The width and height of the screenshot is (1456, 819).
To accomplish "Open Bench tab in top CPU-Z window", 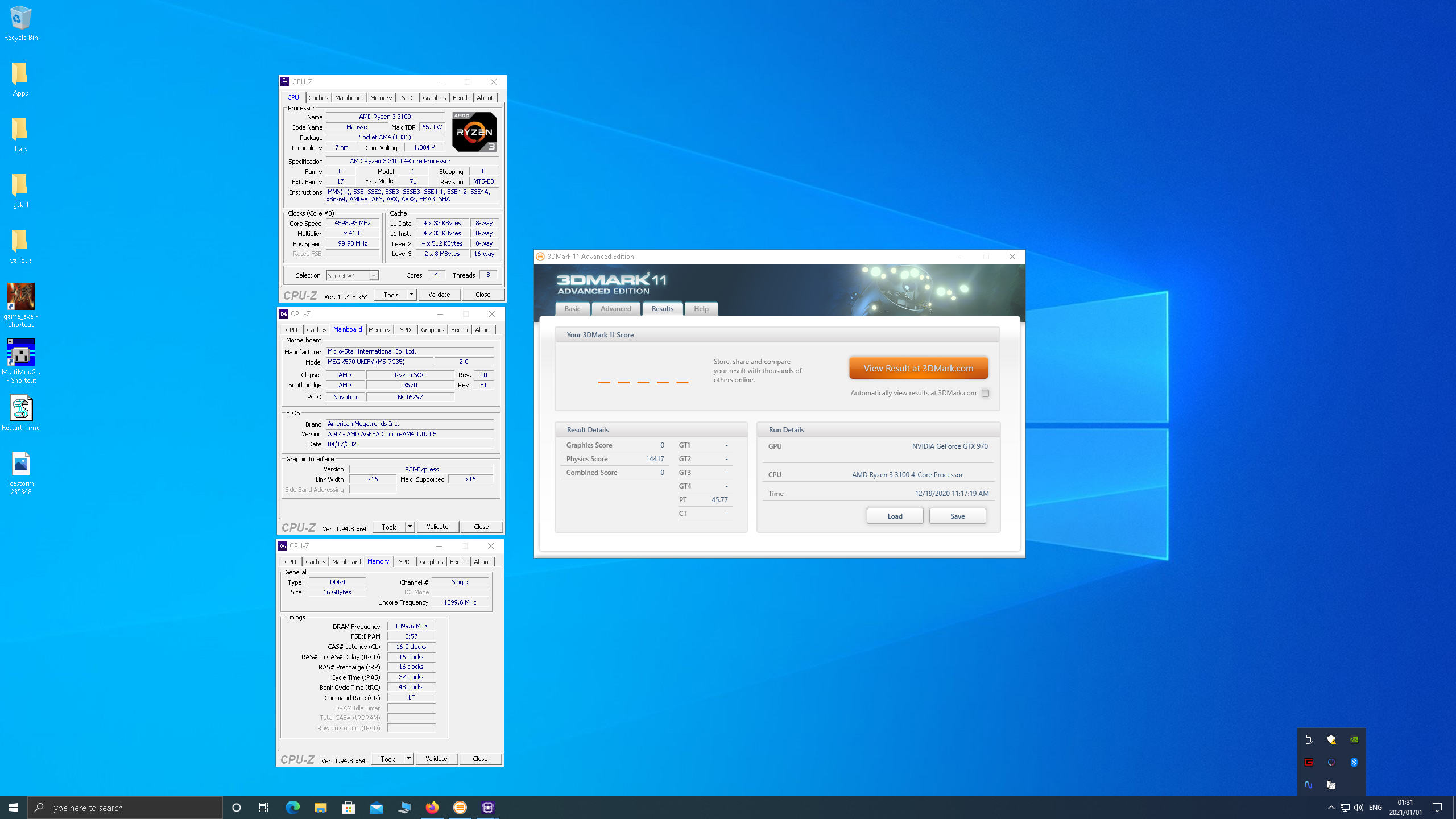I will click(x=461, y=98).
